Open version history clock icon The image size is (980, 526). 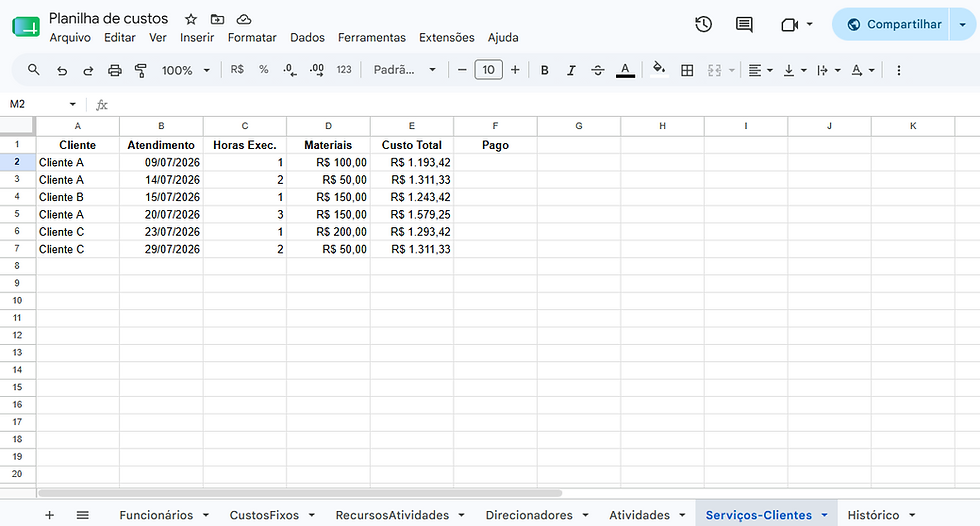click(703, 24)
